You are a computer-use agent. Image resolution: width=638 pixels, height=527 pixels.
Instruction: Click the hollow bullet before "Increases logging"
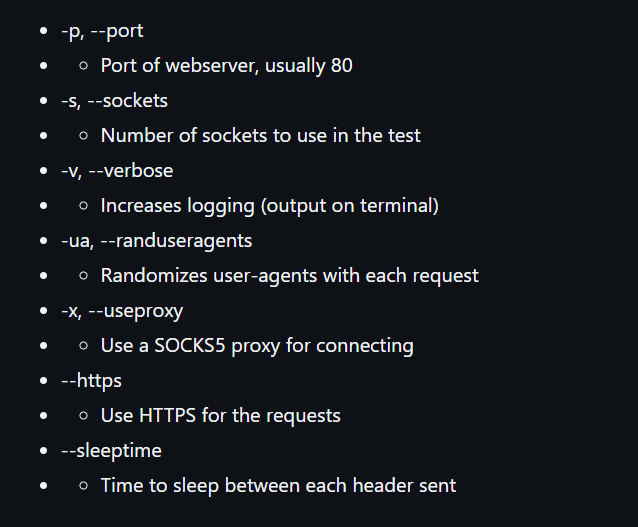(x=83, y=206)
